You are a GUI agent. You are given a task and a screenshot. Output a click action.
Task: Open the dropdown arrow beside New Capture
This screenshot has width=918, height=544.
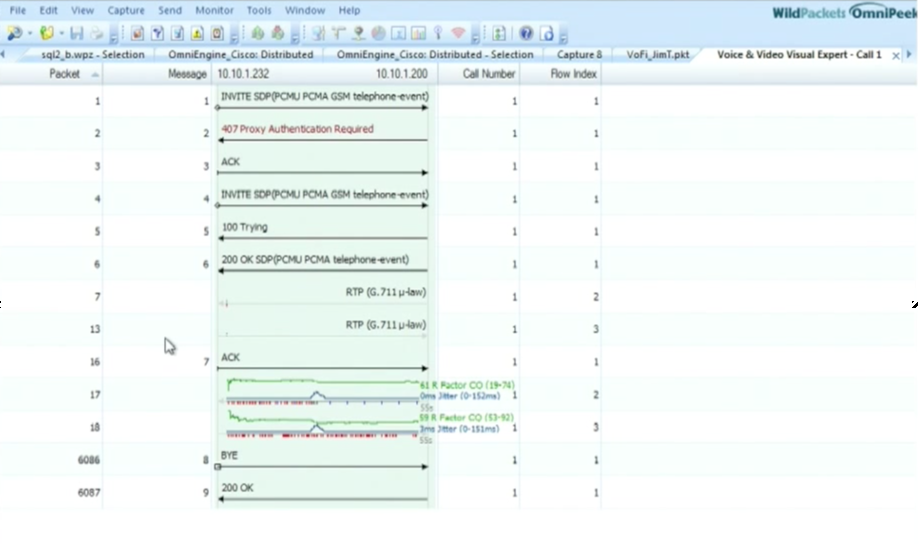pos(29,34)
